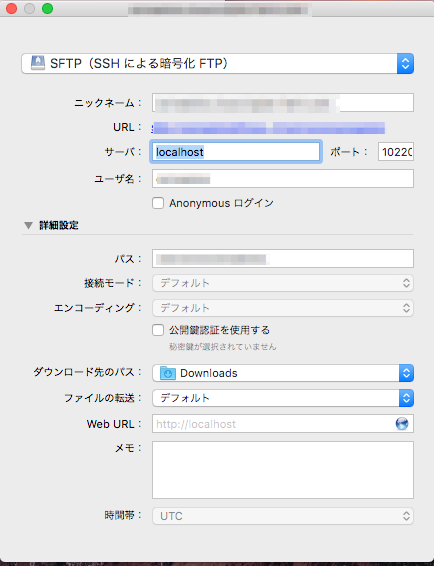Image resolution: width=434 pixels, height=566 pixels.
Task: Open the エンコーディング popup menu
Action: [283, 308]
